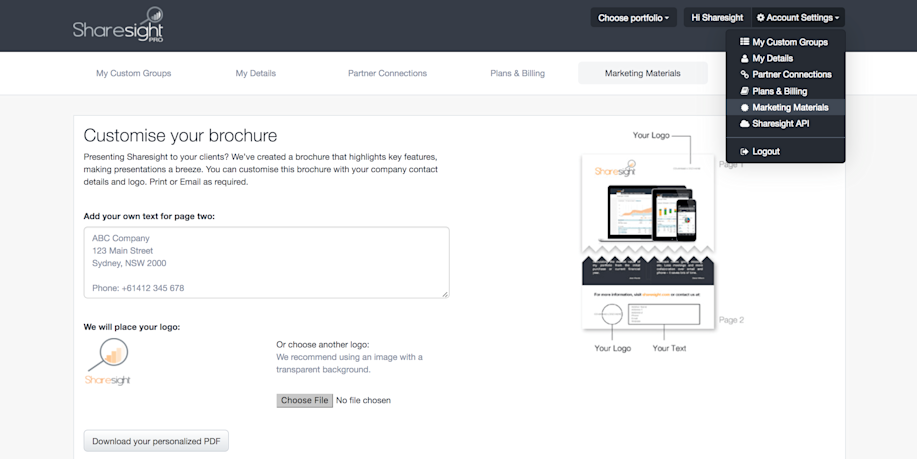The height and width of the screenshot is (459, 917).
Task: Open the Plans & Billing tab
Action: tap(518, 73)
